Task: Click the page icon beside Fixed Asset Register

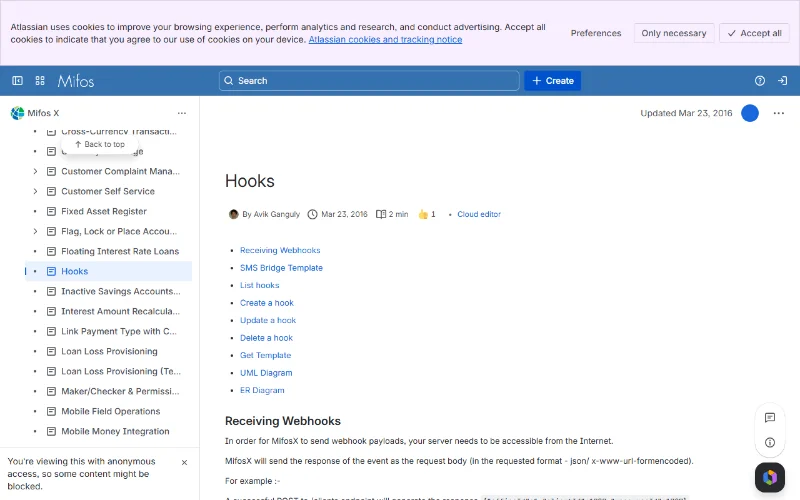Action: [x=51, y=211]
